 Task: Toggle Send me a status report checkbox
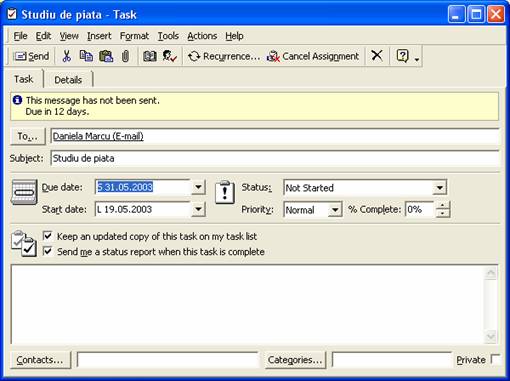click(x=48, y=251)
